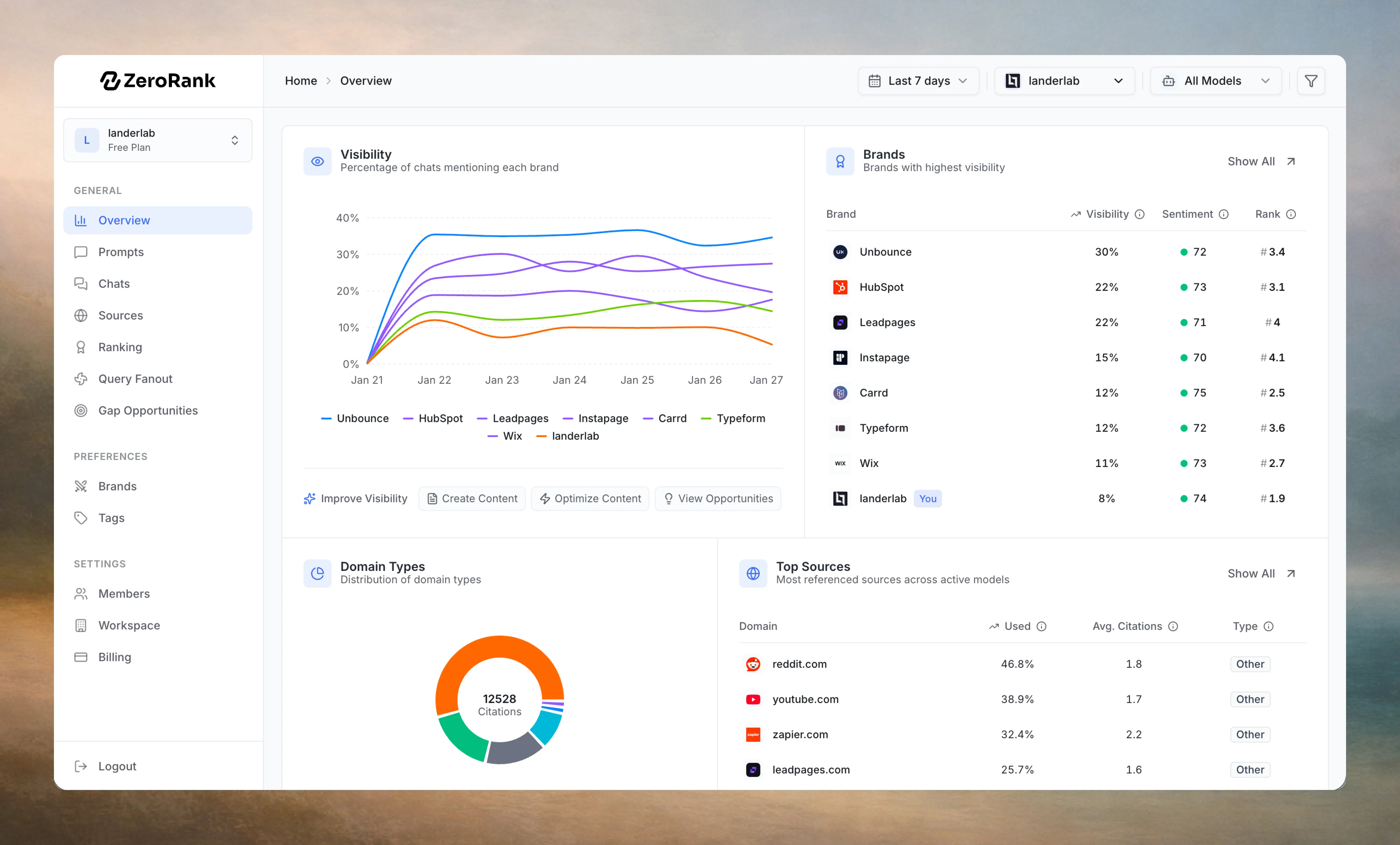Click the Other type badge for zapier.com

(1250, 734)
